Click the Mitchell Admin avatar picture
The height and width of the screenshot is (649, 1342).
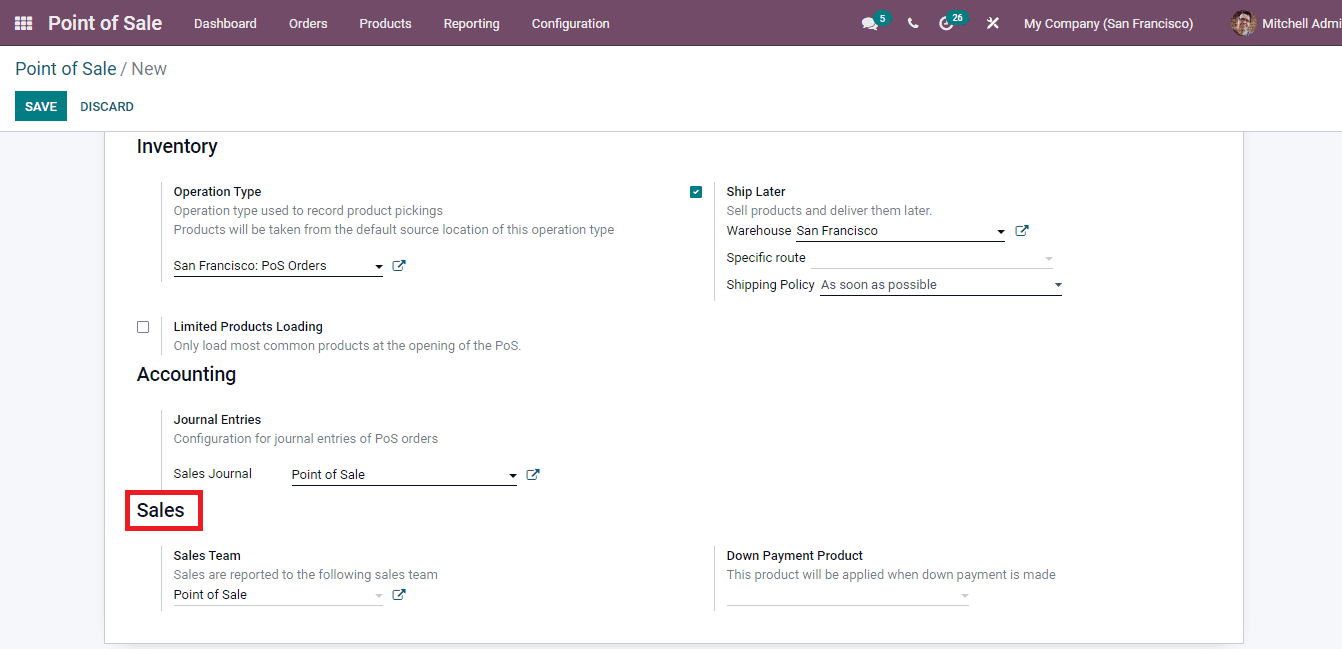(x=1242, y=23)
